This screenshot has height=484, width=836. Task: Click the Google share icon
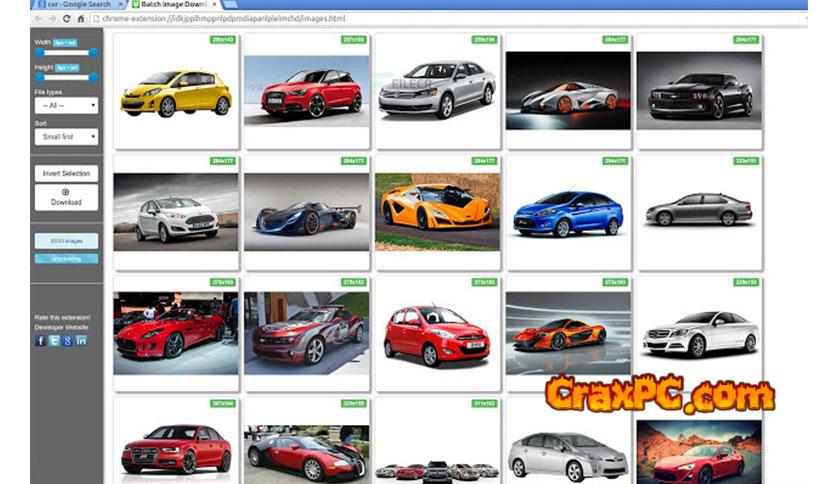pyautogui.click(x=67, y=341)
